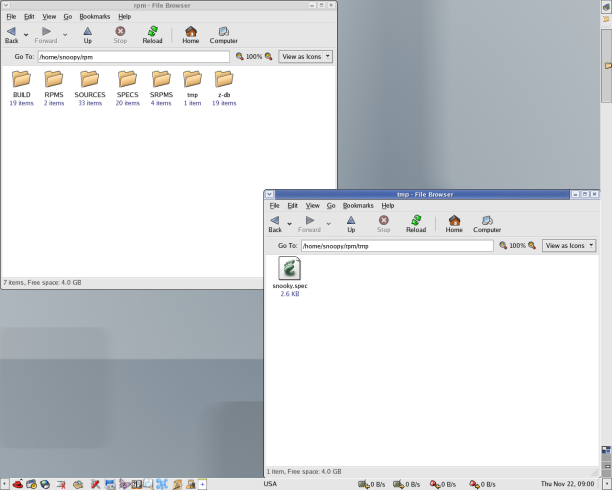The image size is (612, 490).
Task: Open Help menu in tmp File Browser
Action: (x=388, y=205)
